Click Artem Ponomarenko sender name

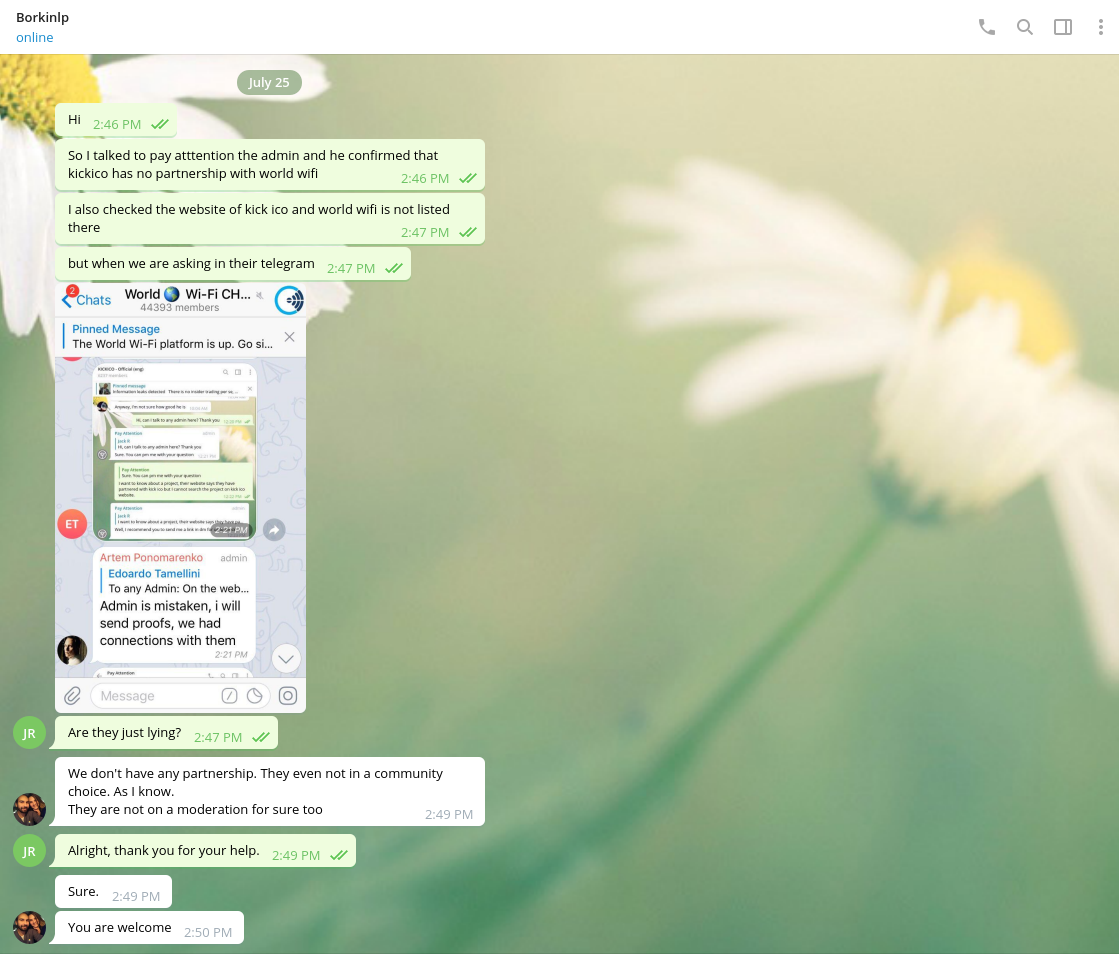(151, 557)
